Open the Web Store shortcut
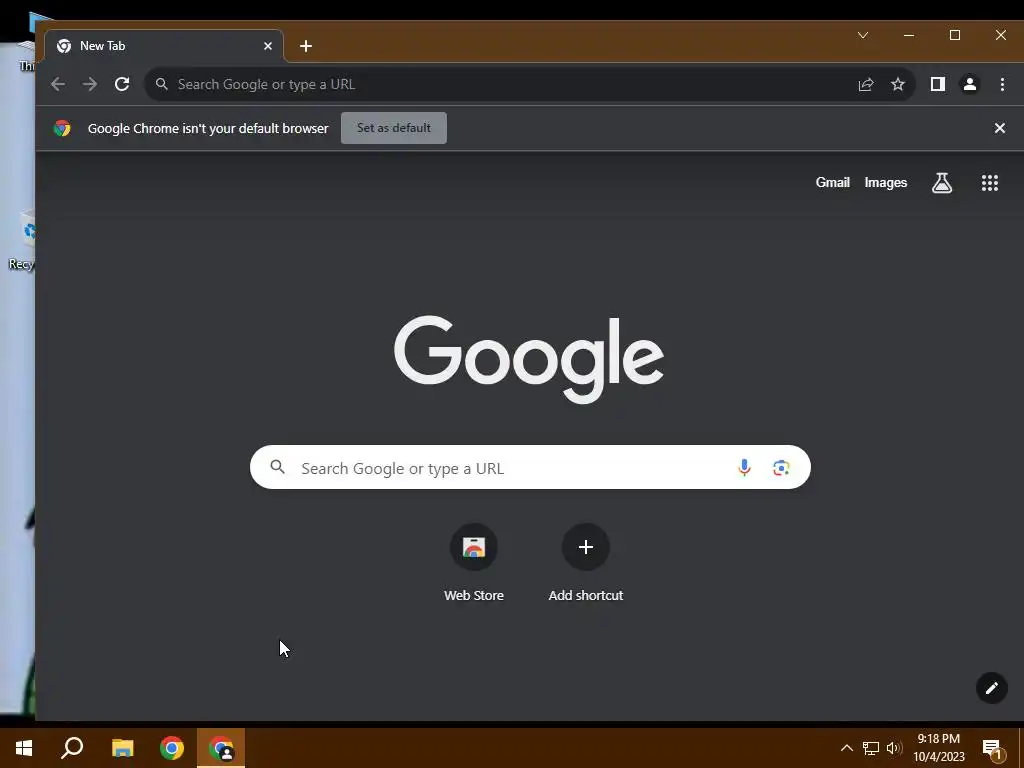Viewport: 1024px width, 768px height. click(474, 563)
